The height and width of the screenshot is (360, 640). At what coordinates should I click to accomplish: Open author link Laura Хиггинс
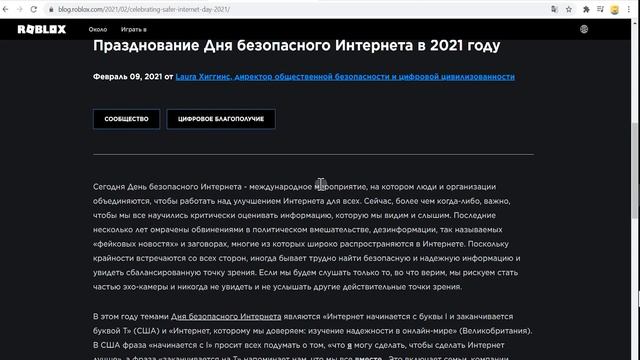coord(345,77)
